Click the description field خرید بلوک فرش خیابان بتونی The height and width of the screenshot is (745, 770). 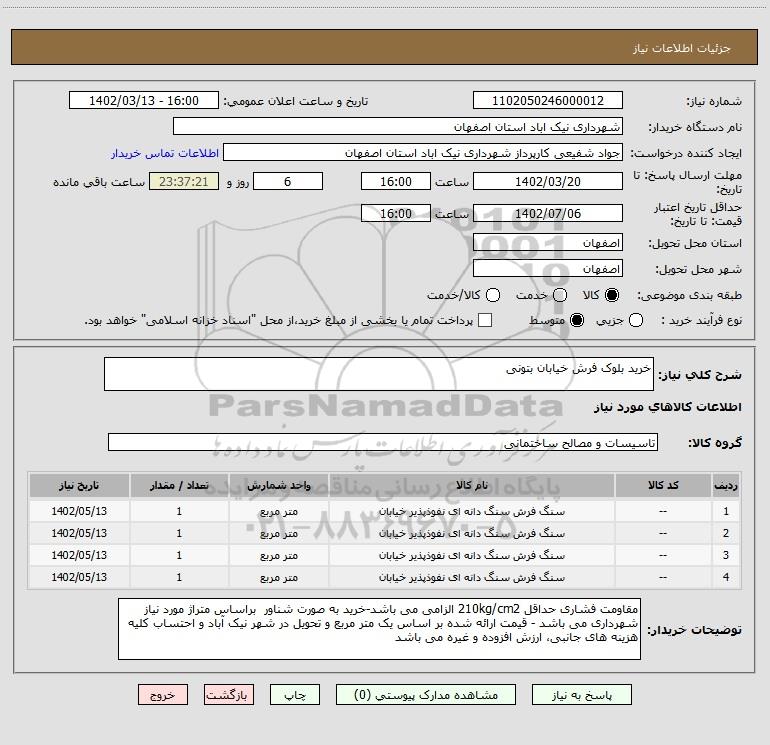click(379, 374)
